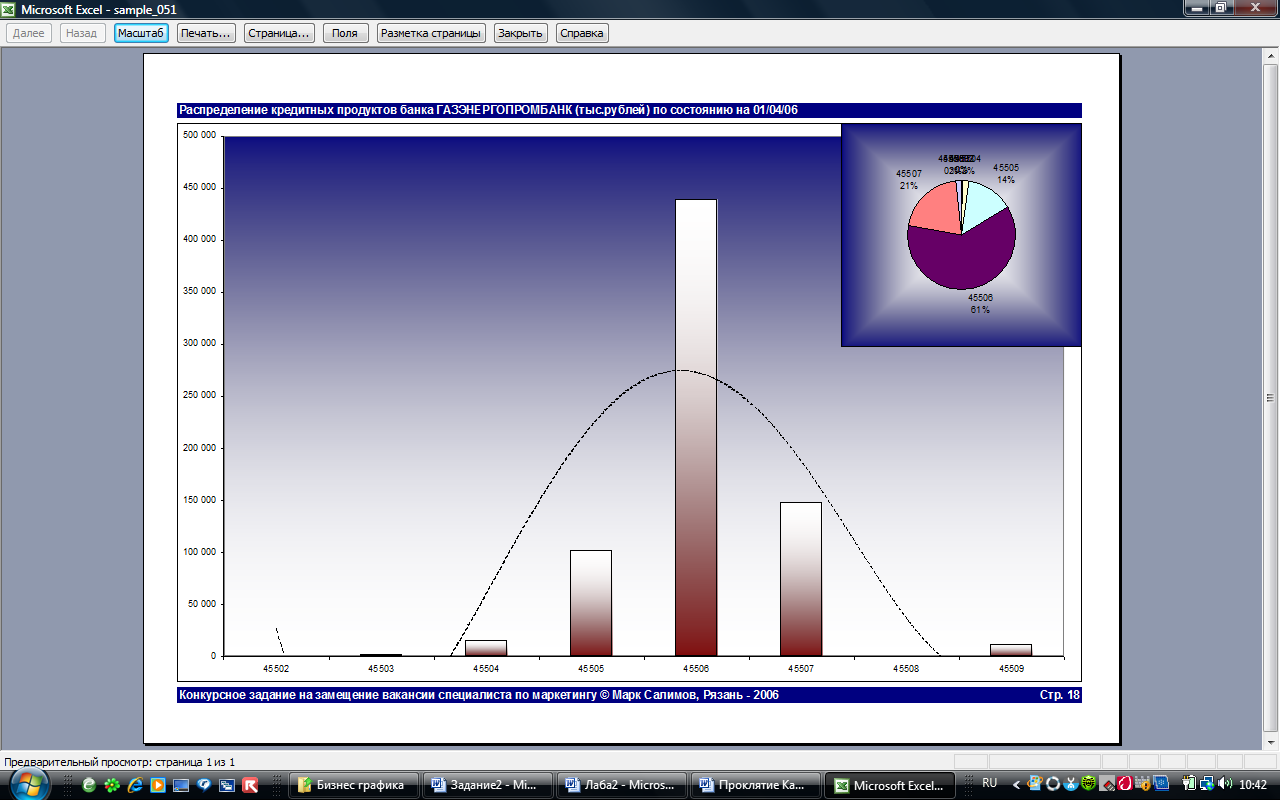Click the small bar above 45509
This screenshot has width=1280, height=800.
point(1011,650)
